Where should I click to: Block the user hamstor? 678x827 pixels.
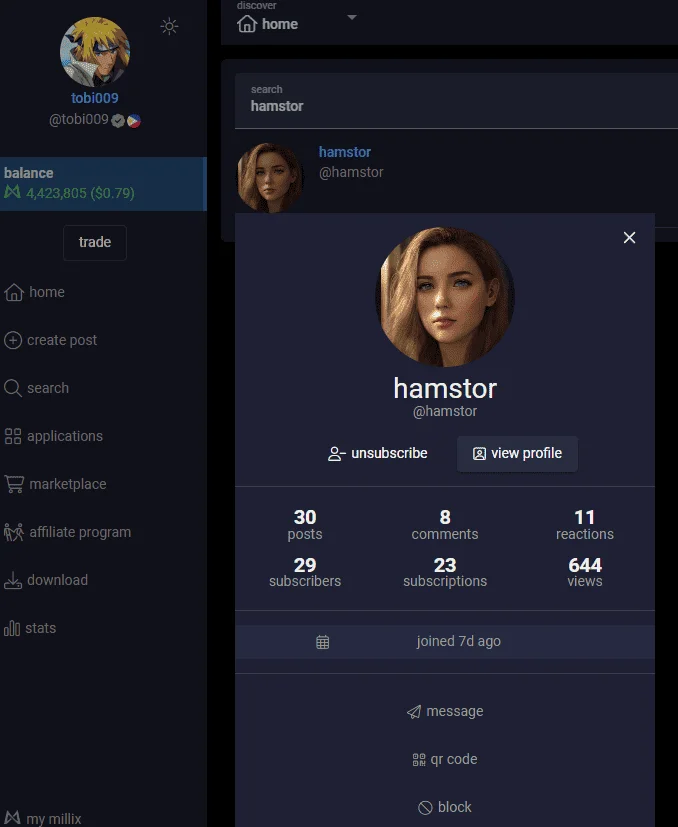pyautogui.click(x=445, y=807)
